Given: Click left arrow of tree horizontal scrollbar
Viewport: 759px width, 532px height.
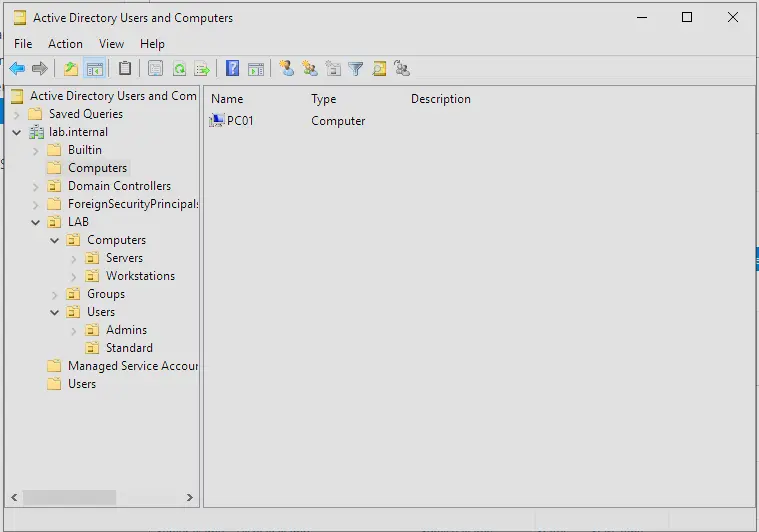Looking at the screenshot, I should click(x=14, y=497).
